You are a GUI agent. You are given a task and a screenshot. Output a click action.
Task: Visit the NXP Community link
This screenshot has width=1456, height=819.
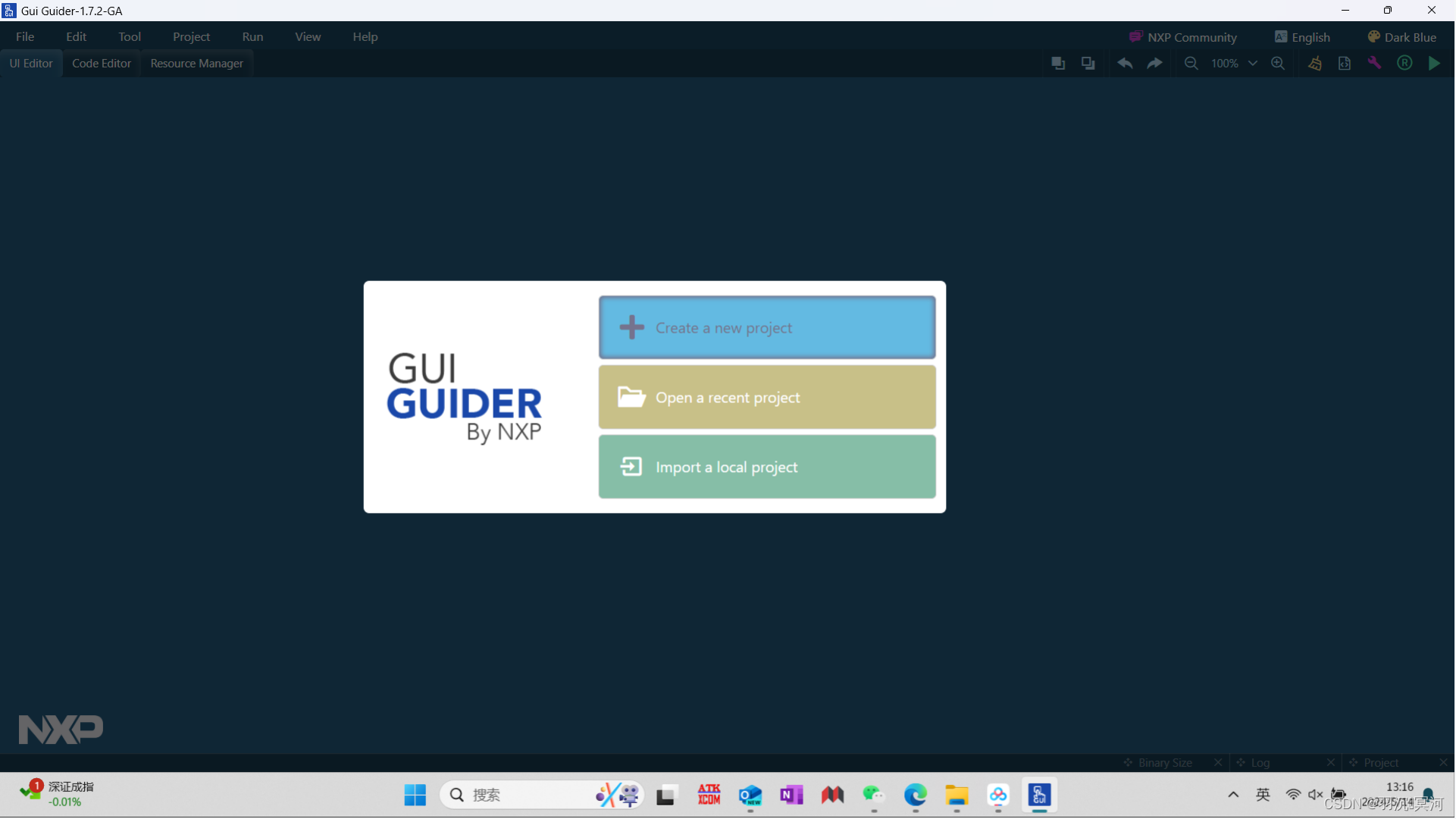point(1183,36)
